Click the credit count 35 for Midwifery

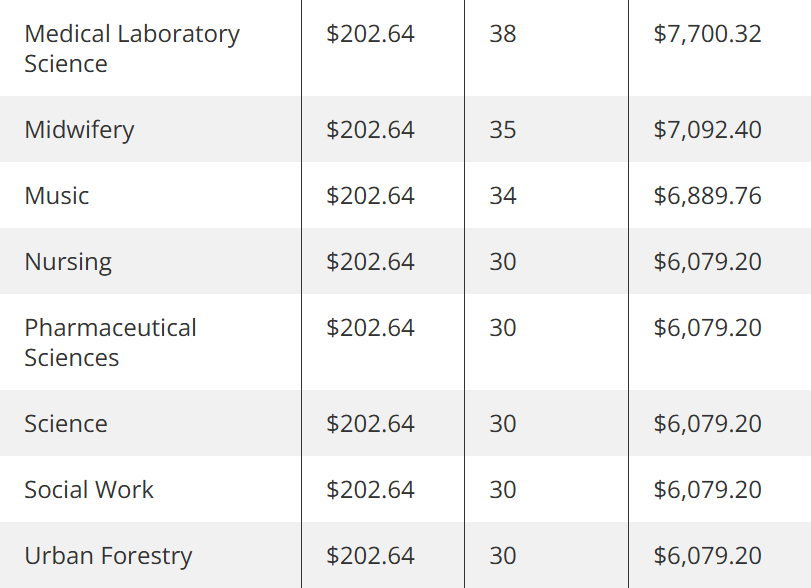pos(503,129)
